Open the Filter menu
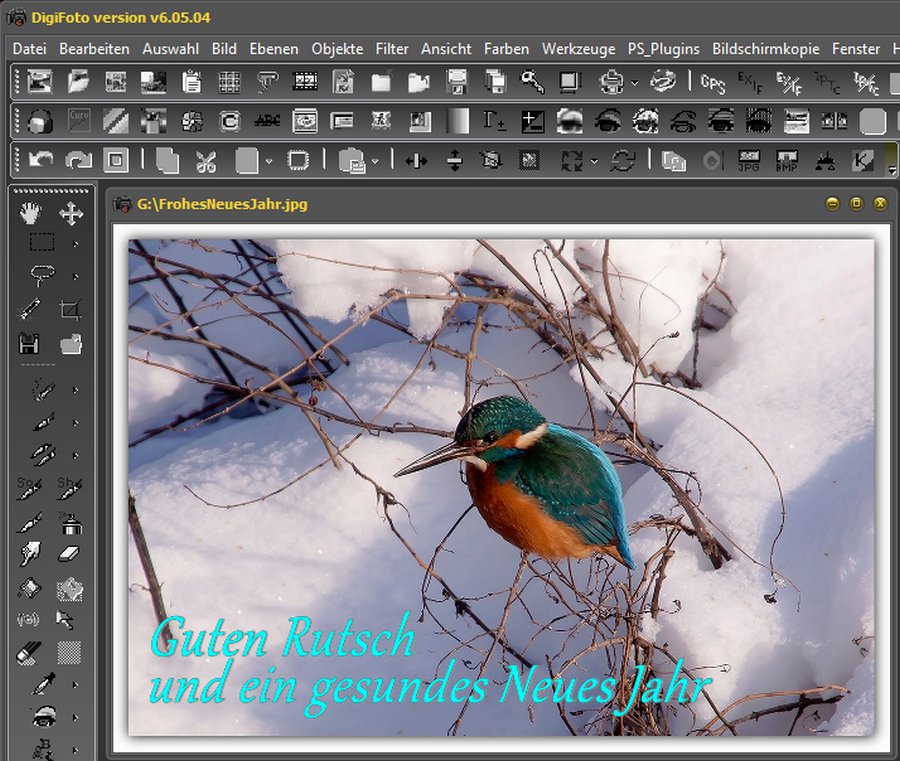 point(392,48)
